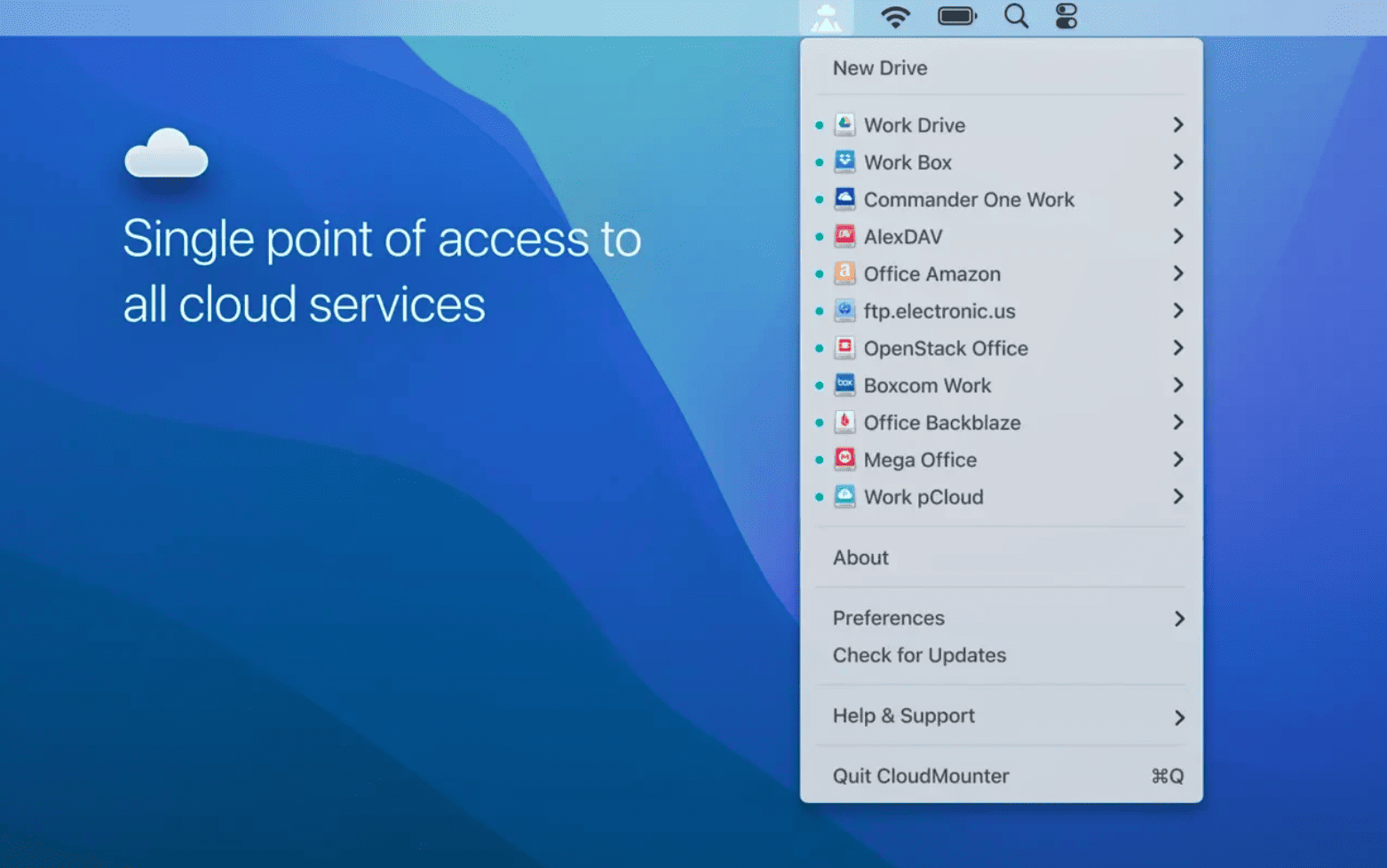Click the OpenStack icon beside OpenStack Office

point(844,348)
